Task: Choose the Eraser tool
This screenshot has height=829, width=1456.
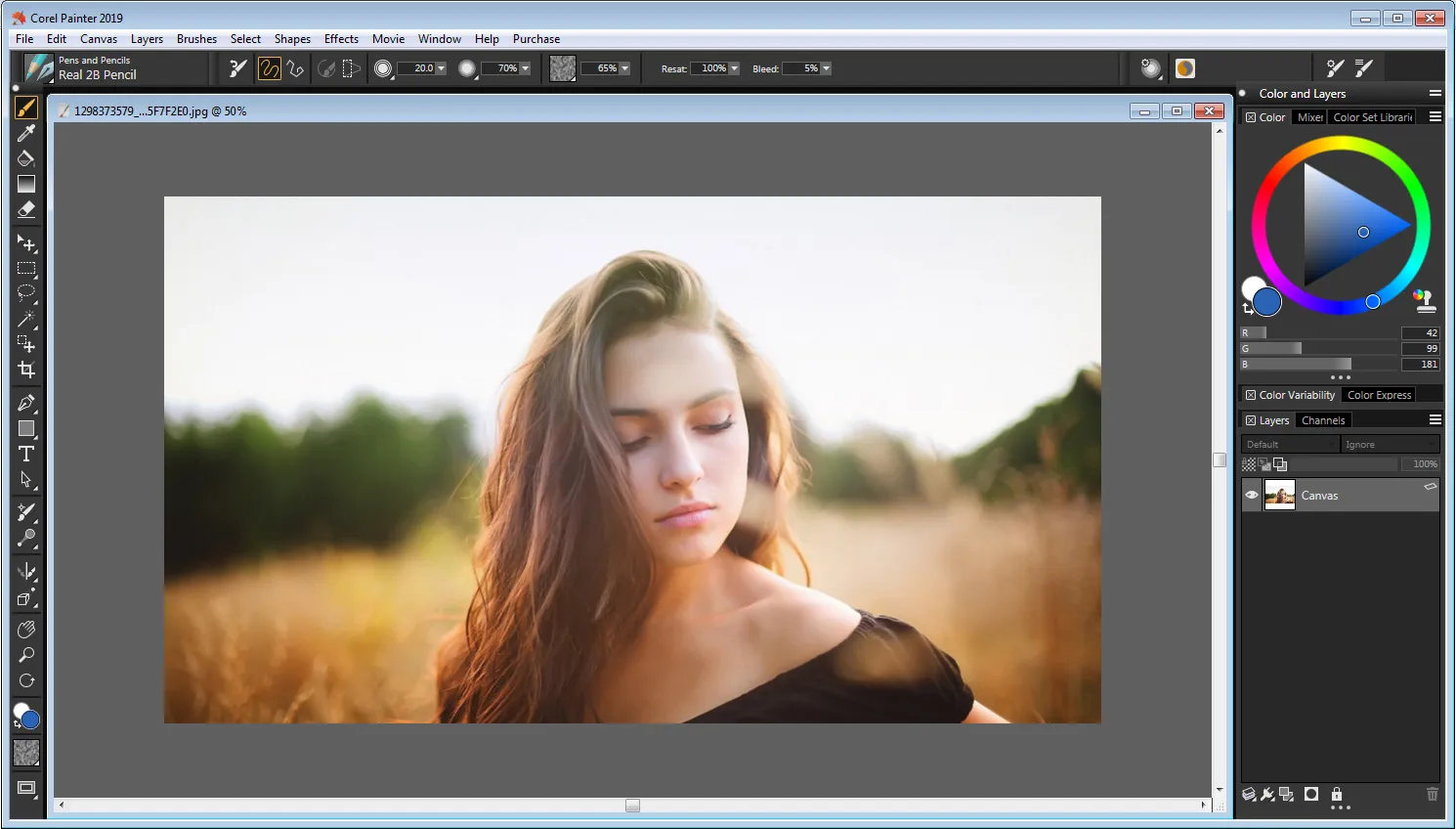Action: click(26, 209)
